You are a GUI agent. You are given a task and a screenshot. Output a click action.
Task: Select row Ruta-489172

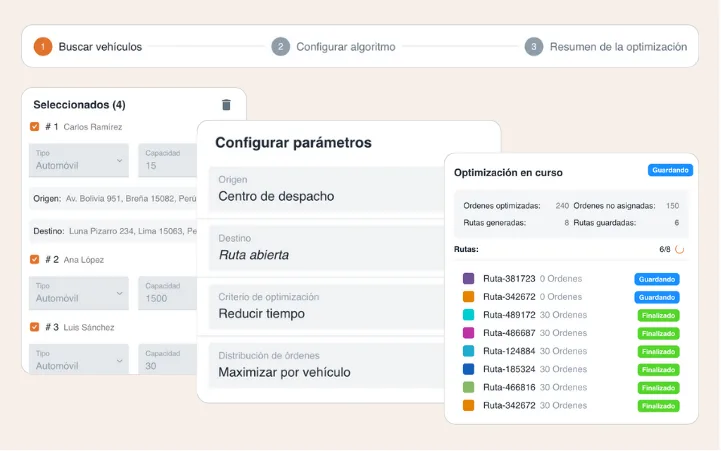tap(571, 315)
